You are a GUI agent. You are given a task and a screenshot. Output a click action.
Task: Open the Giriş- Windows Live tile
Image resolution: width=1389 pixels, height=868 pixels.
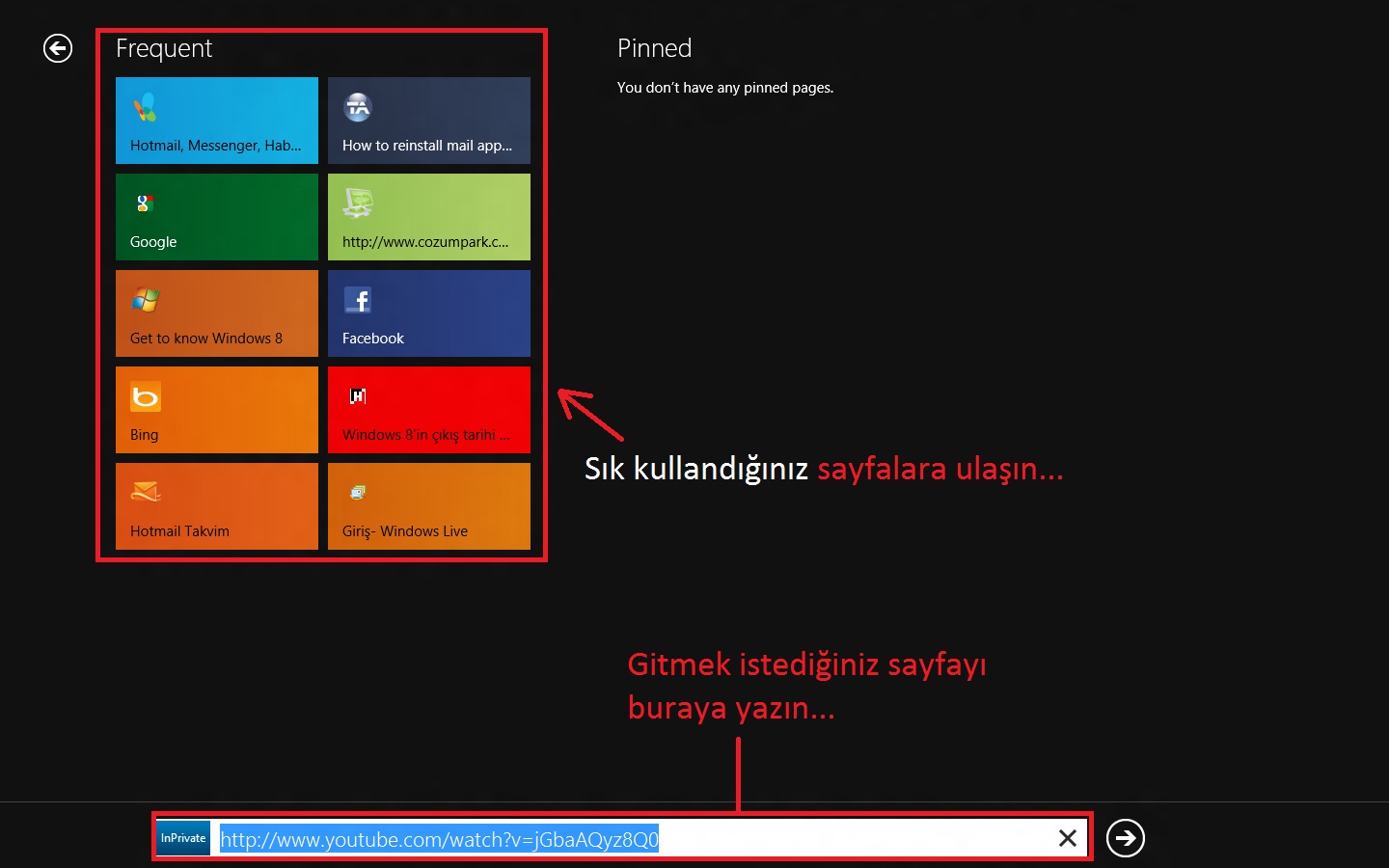tap(429, 506)
